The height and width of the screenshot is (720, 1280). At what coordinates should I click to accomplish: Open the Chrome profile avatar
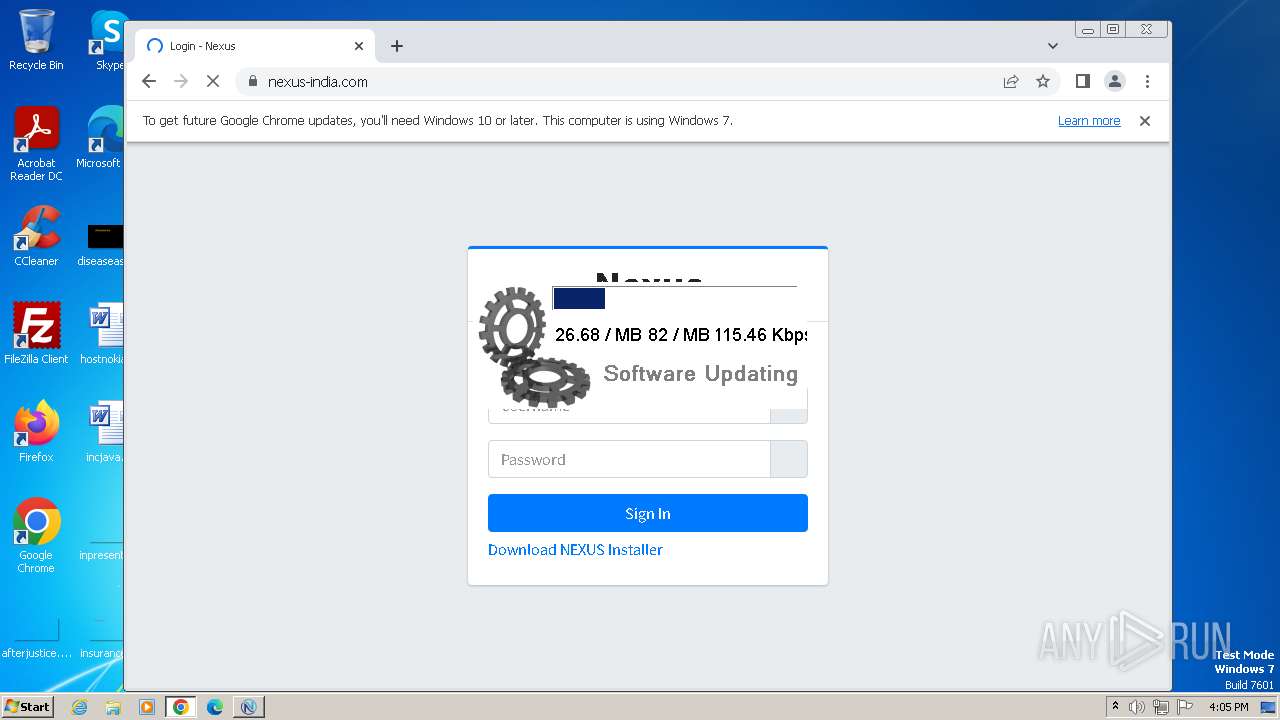coord(1115,82)
